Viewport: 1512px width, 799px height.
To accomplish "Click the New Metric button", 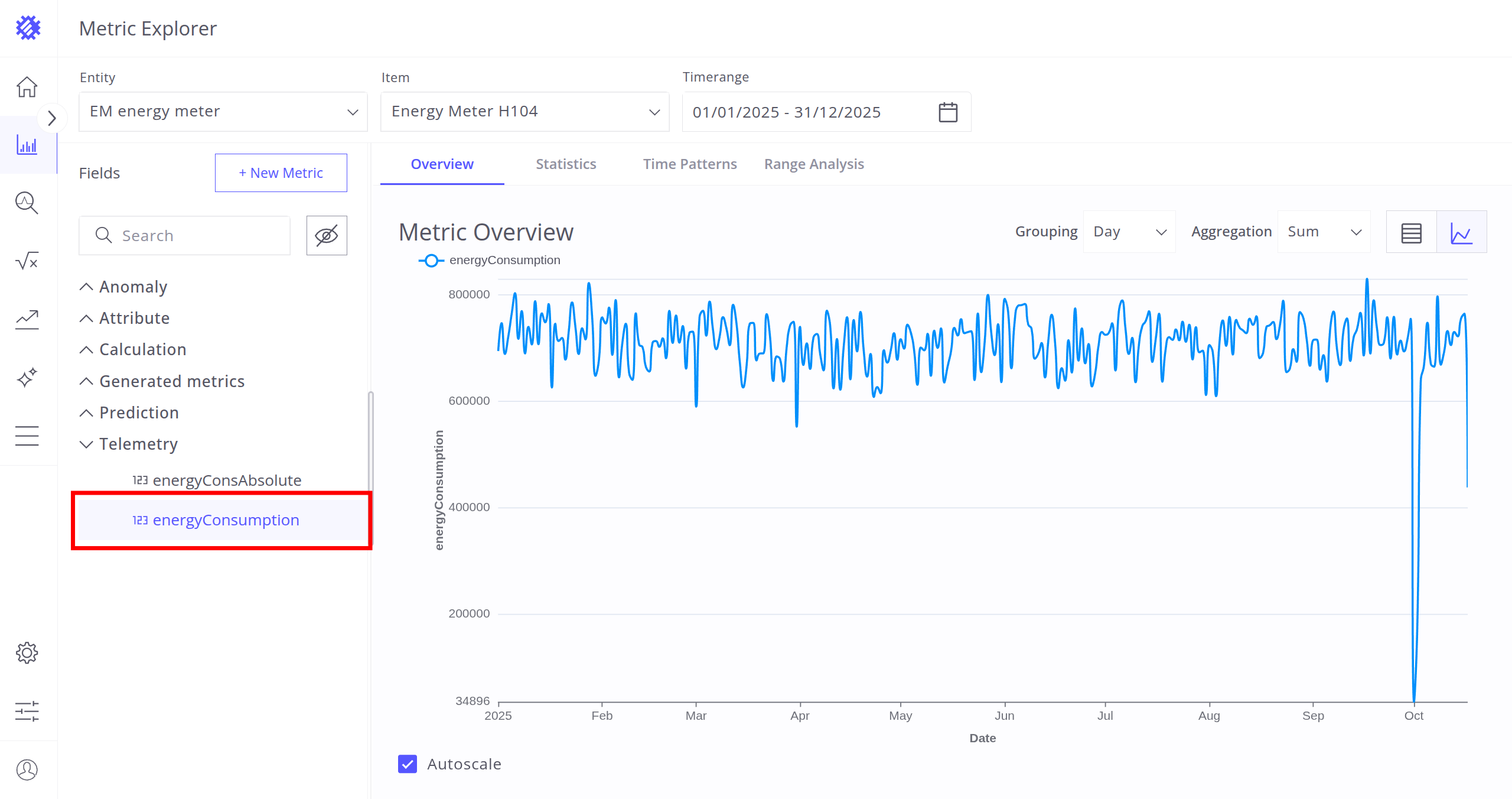I will [281, 173].
